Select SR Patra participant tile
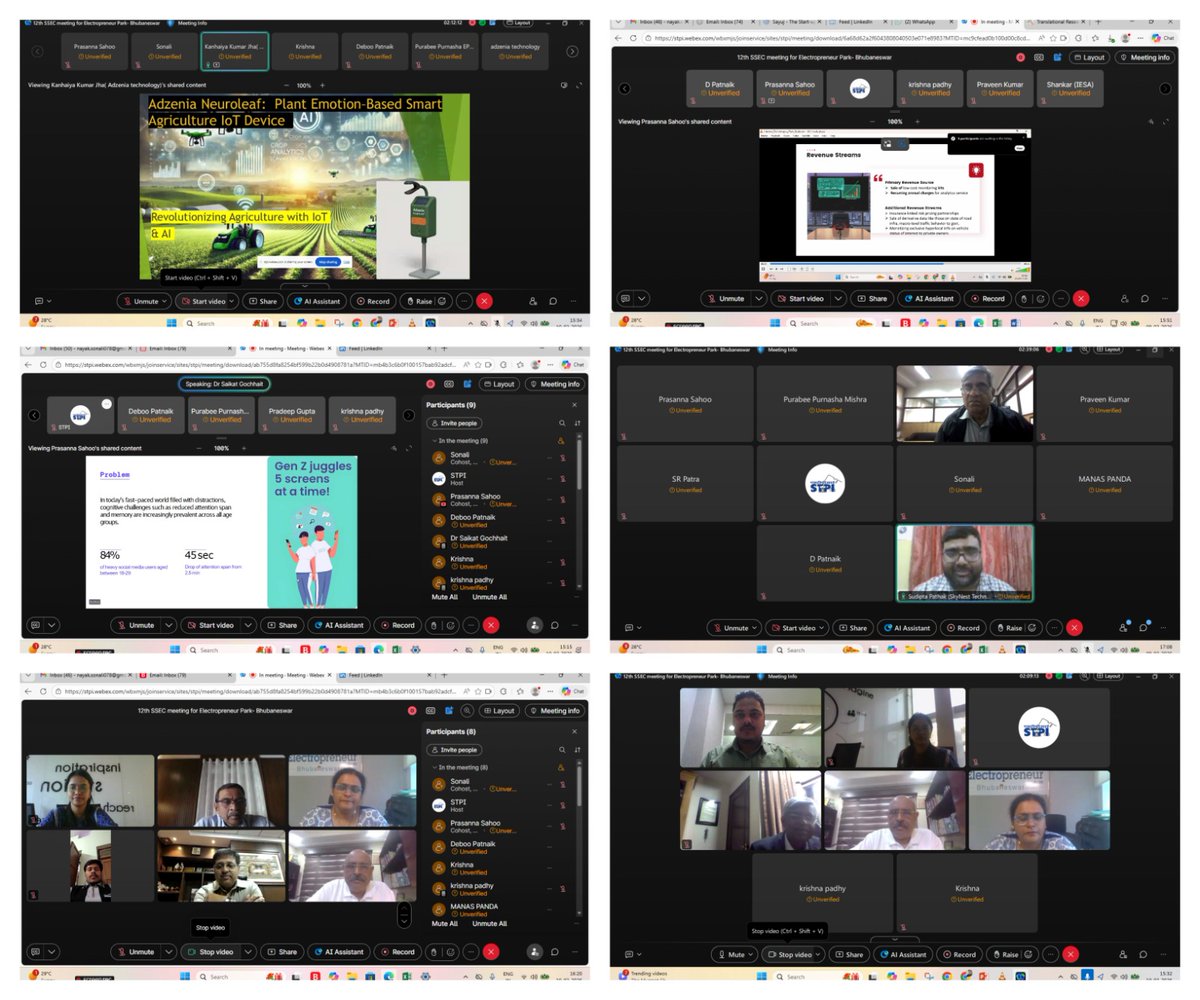 (x=685, y=484)
